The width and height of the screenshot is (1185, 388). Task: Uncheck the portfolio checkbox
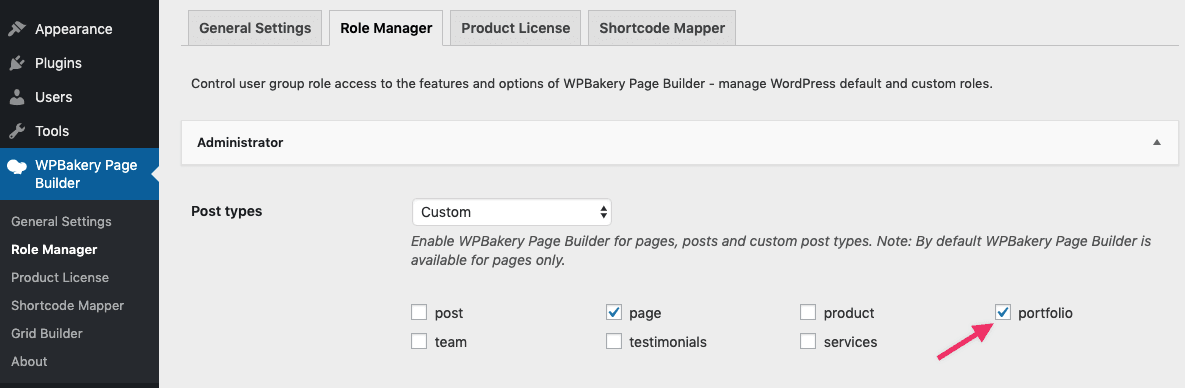pyautogui.click(x=1003, y=312)
